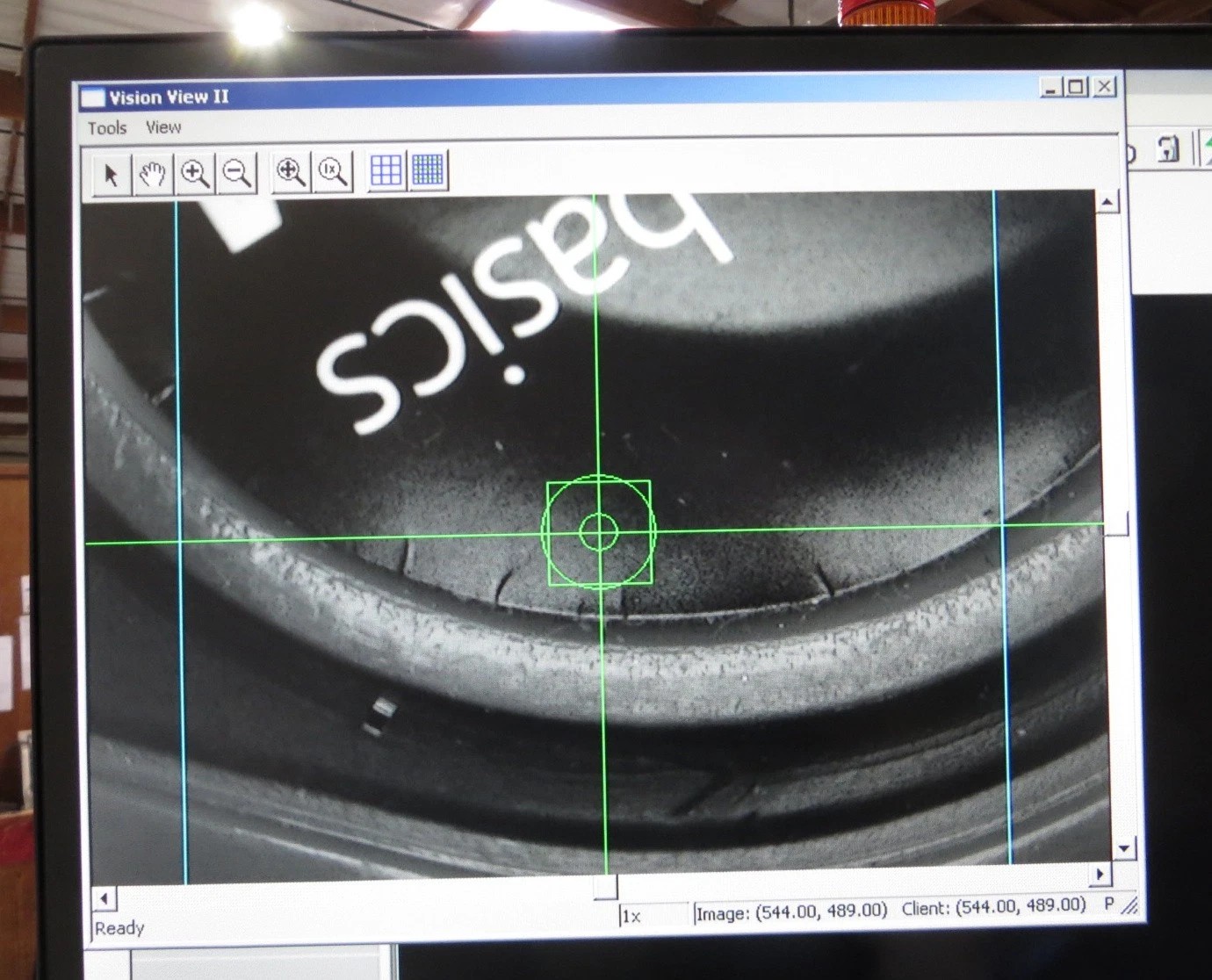Choose the zoom-to-fit magnifier icon
This screenshot has height=980, width=1212.
(x=291, y=171)
